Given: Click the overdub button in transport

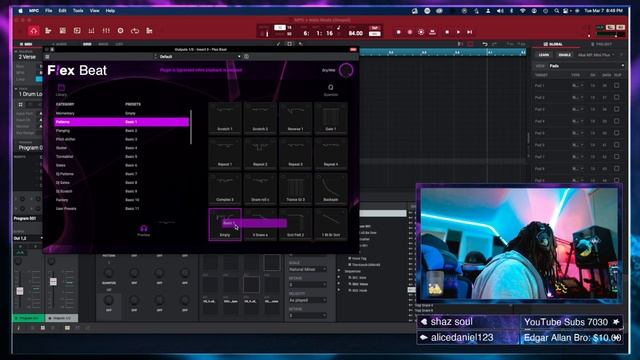Looking at the screenshot, I should coord(410,32).
